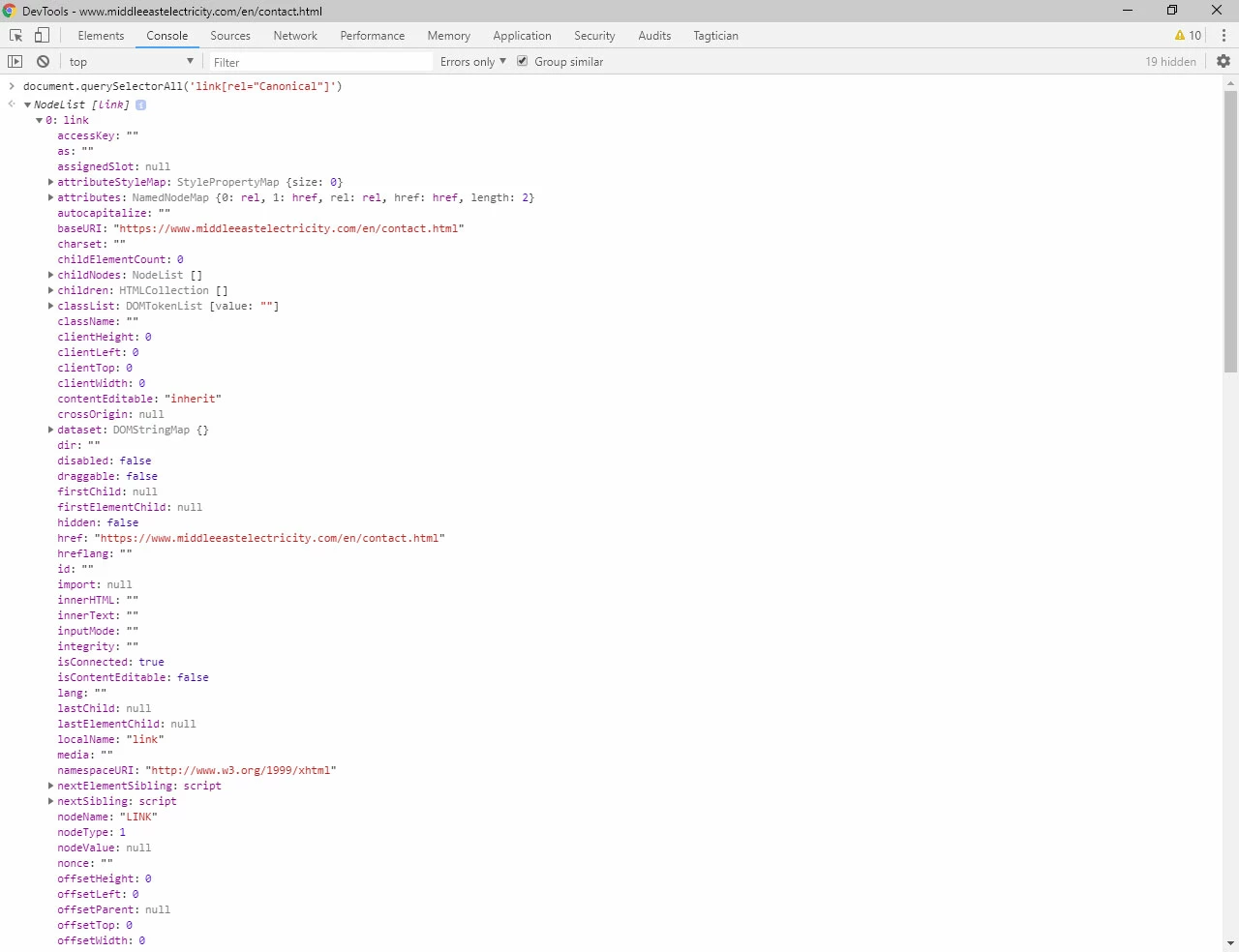Open the Network tab

[x=295, y=36]
